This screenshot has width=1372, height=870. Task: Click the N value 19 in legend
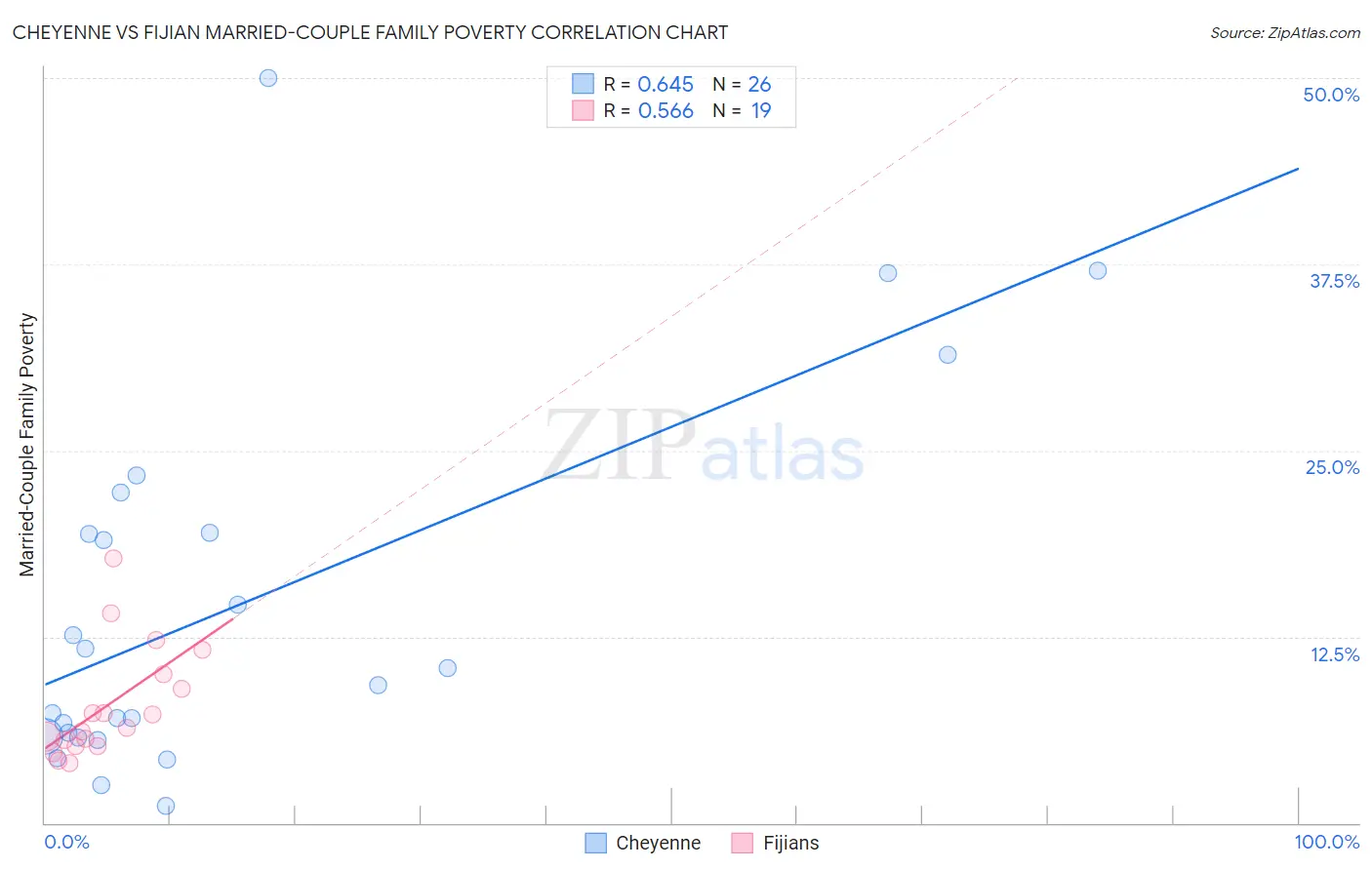pyautogui.click(x=760, y=110)
